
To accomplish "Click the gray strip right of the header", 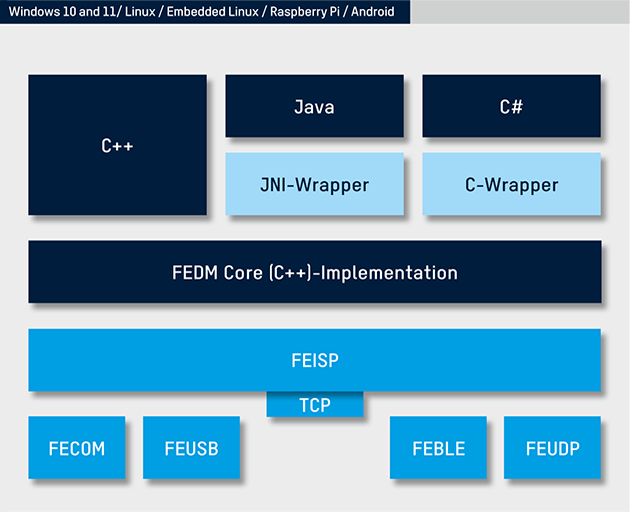I will click(520, 12).
